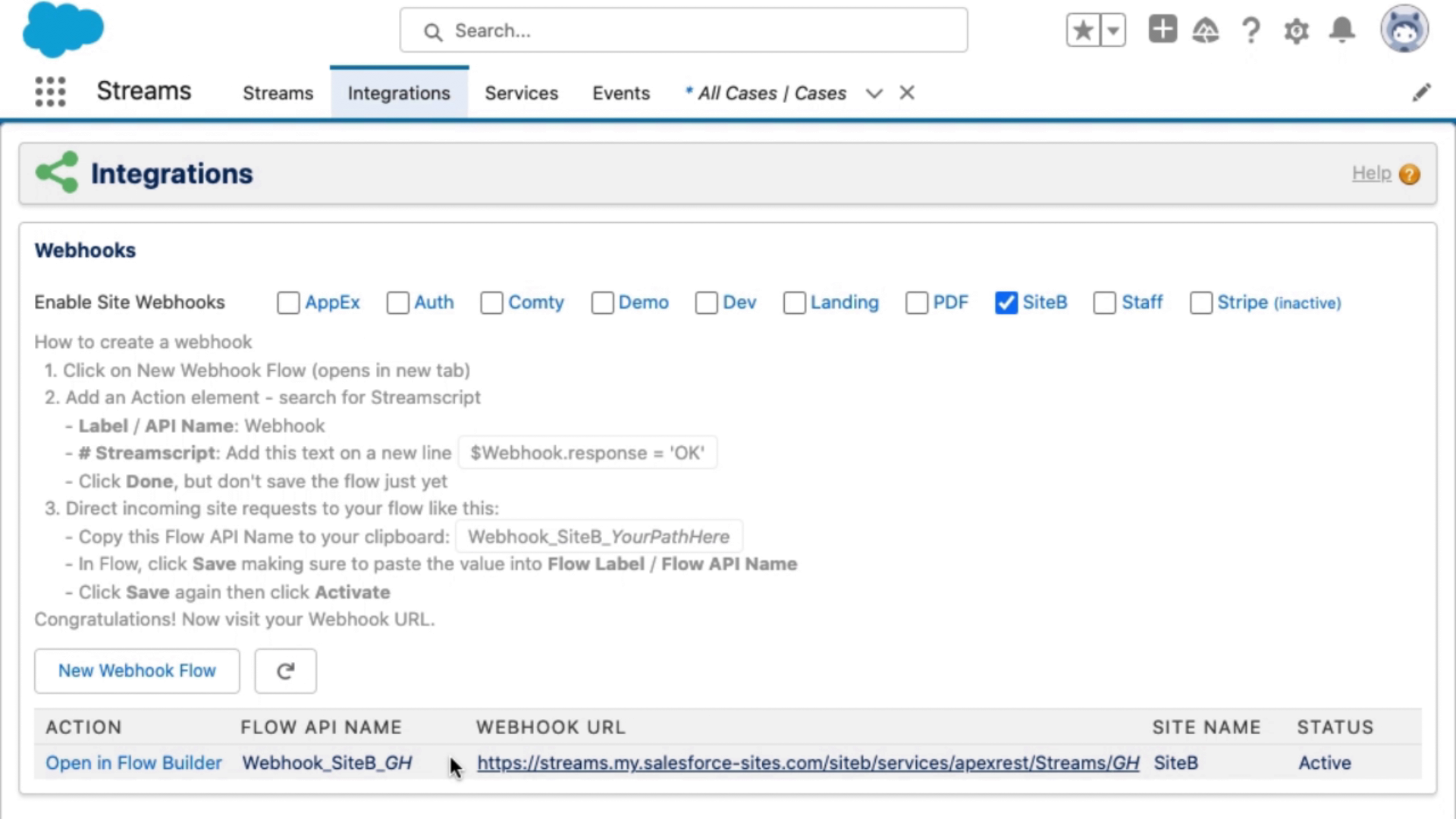Click the $Webhook.response = 'OK' snippet
The image size is (1456, 819).
tap(587, 453)
